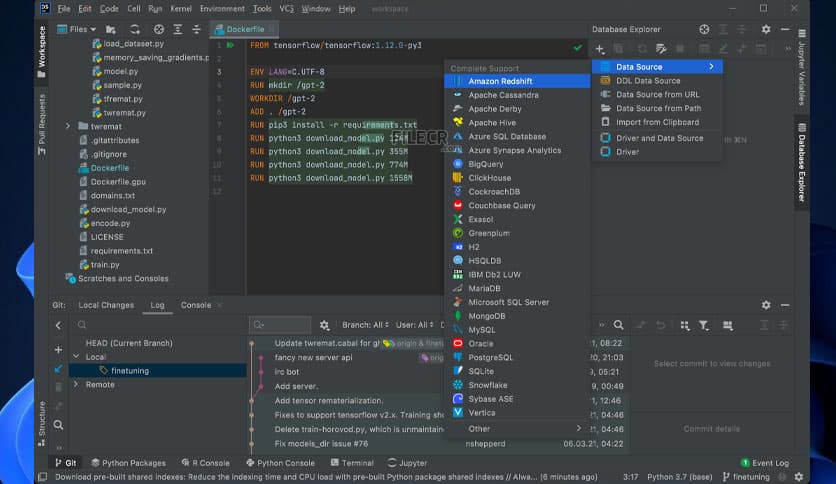
Task: Switch to the Local Changes tab
Action: [x=106, y=305]
